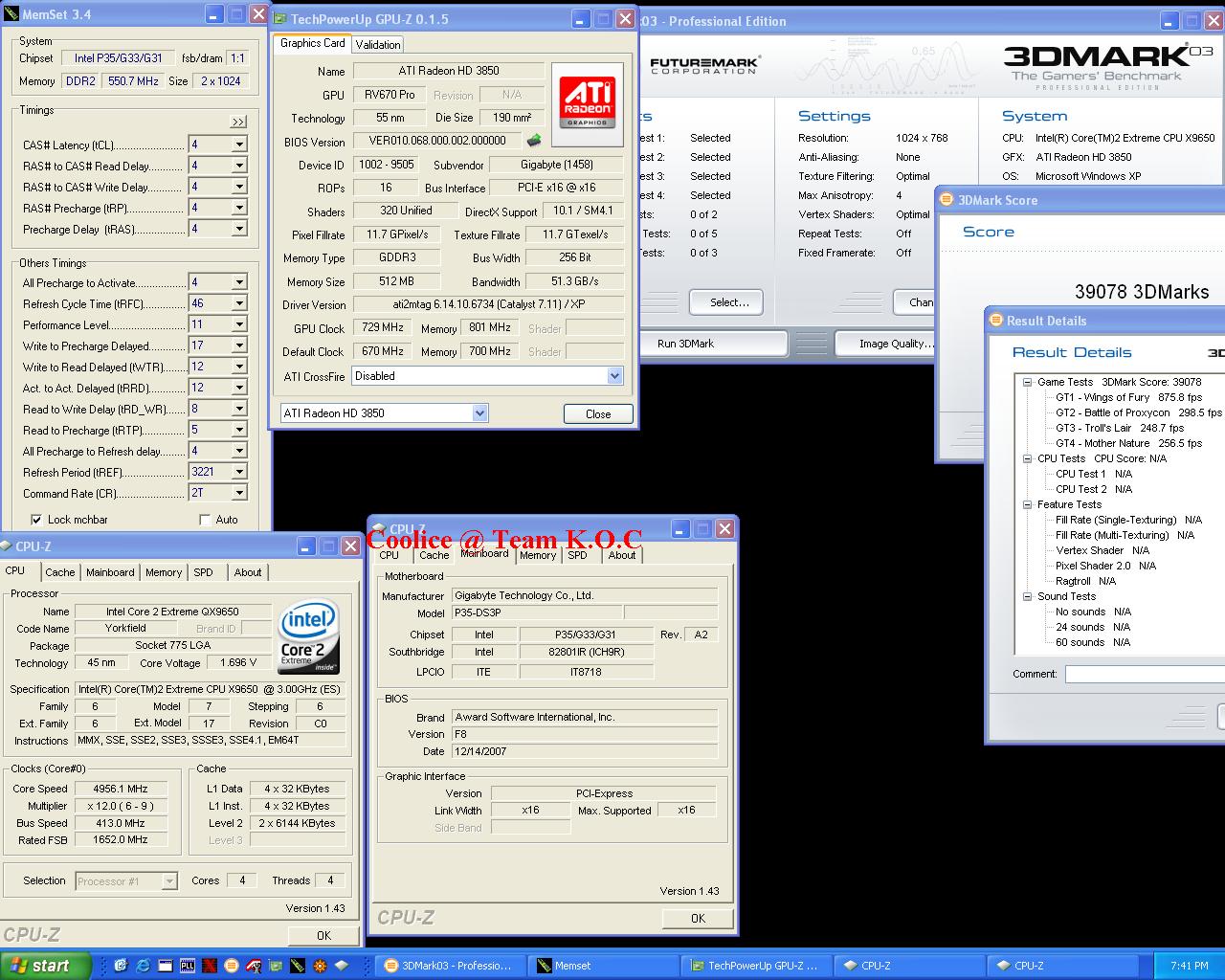
Task: Click the BIOS save chip icon in GPU-Z
Action: (x=534, y=141)
